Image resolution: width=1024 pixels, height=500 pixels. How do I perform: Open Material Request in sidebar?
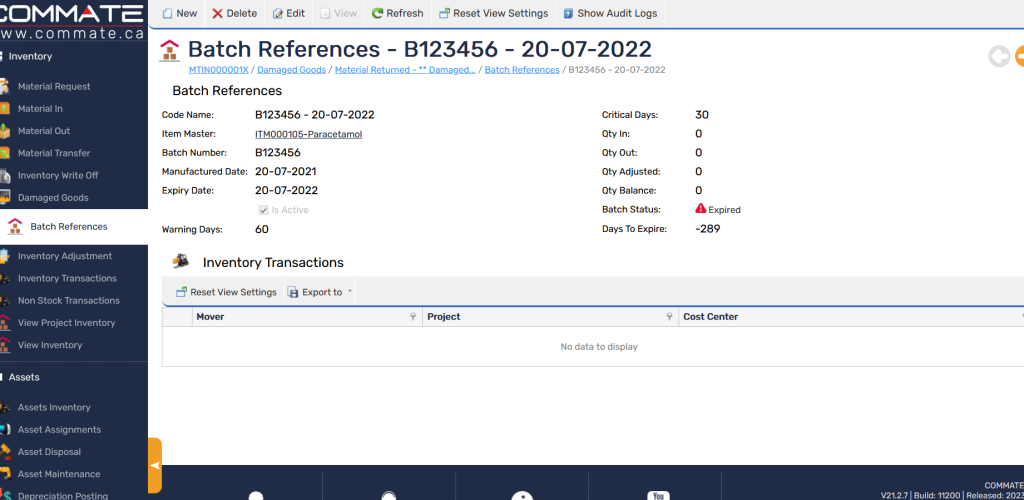(54, 86)
